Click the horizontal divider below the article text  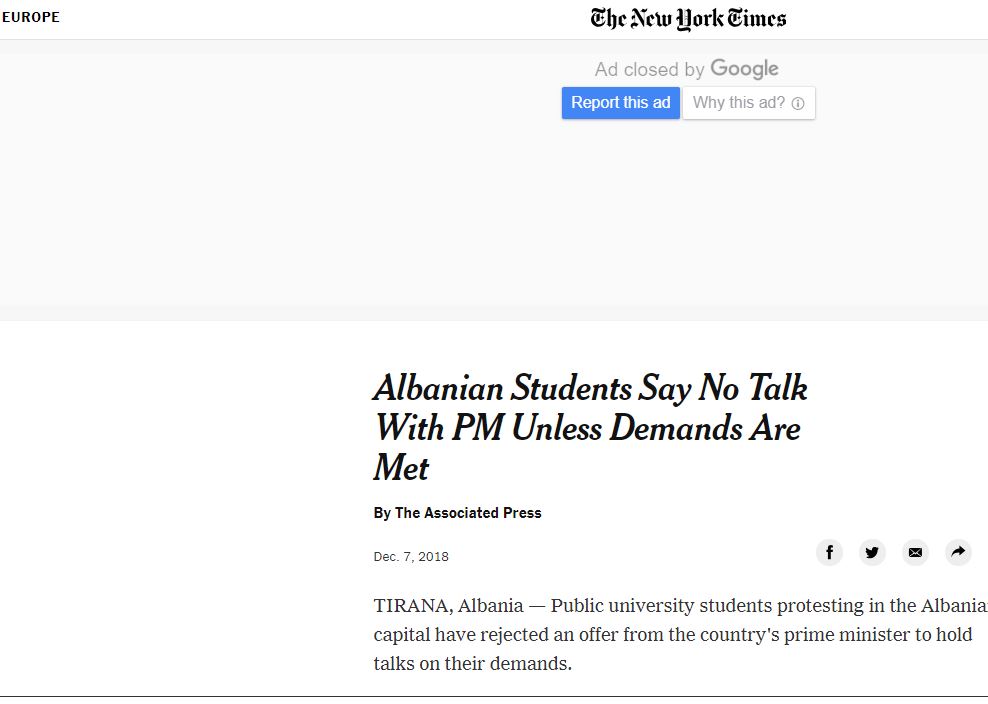[x=494, y=696]
